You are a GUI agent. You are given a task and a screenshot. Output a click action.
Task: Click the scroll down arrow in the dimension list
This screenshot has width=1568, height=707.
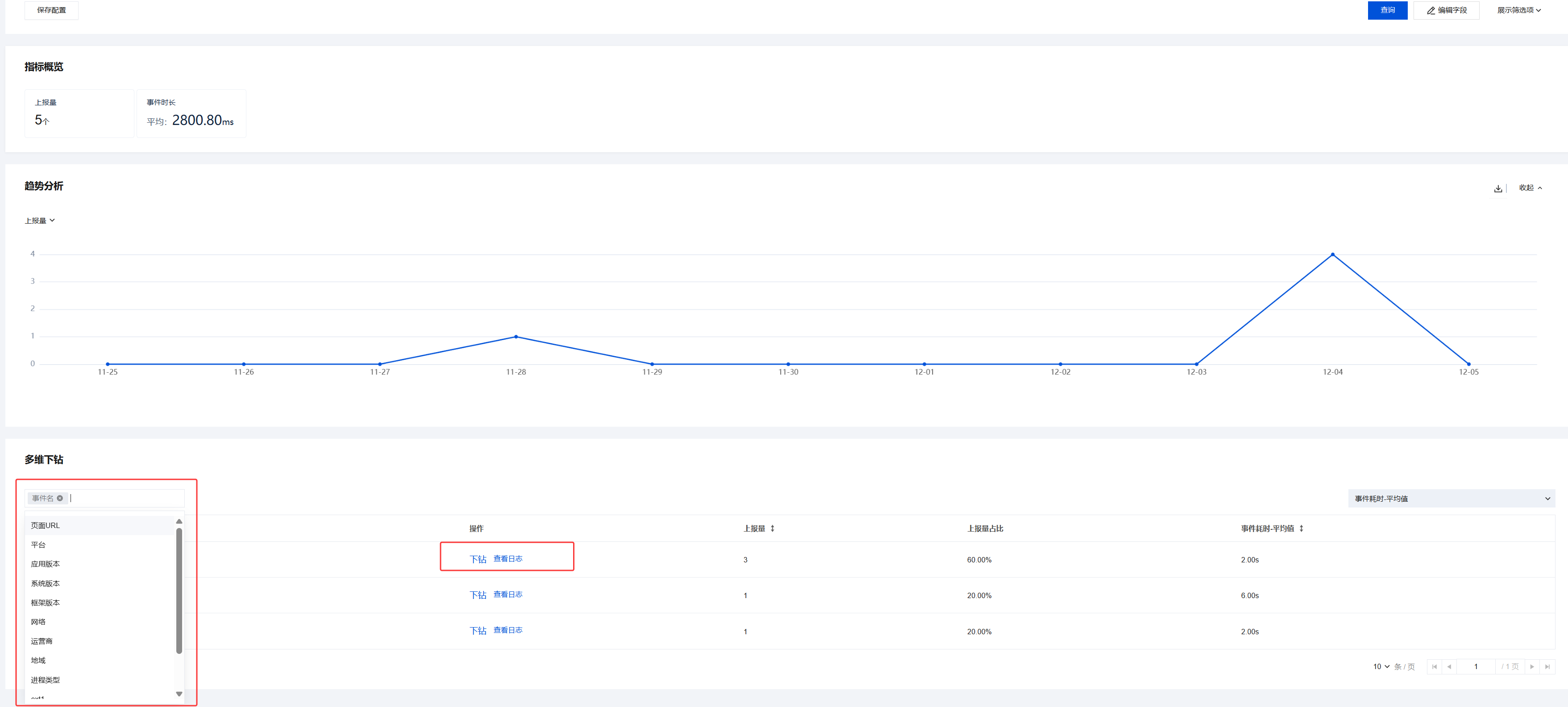(x=179, y=694)
